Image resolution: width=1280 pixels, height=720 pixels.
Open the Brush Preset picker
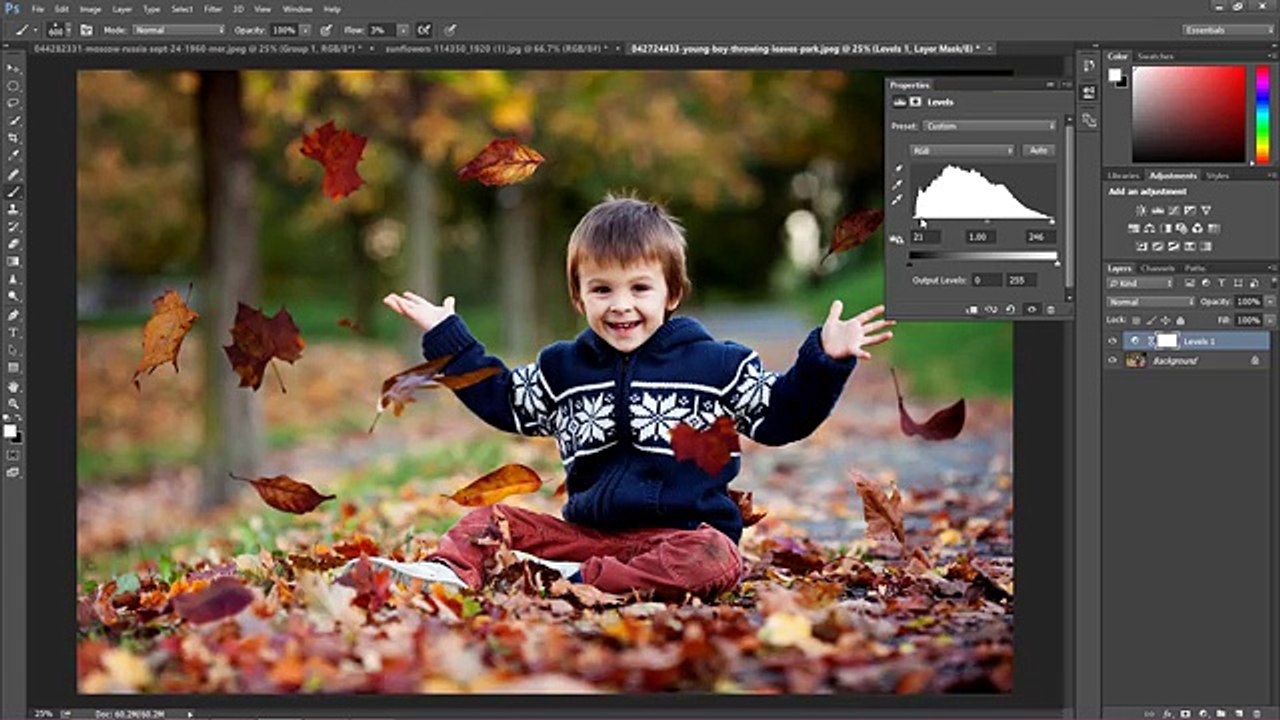(57, 30)
